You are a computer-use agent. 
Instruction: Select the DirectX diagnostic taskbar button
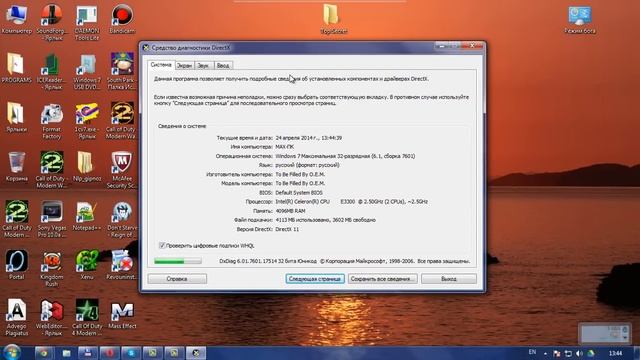tap(196, 353)
